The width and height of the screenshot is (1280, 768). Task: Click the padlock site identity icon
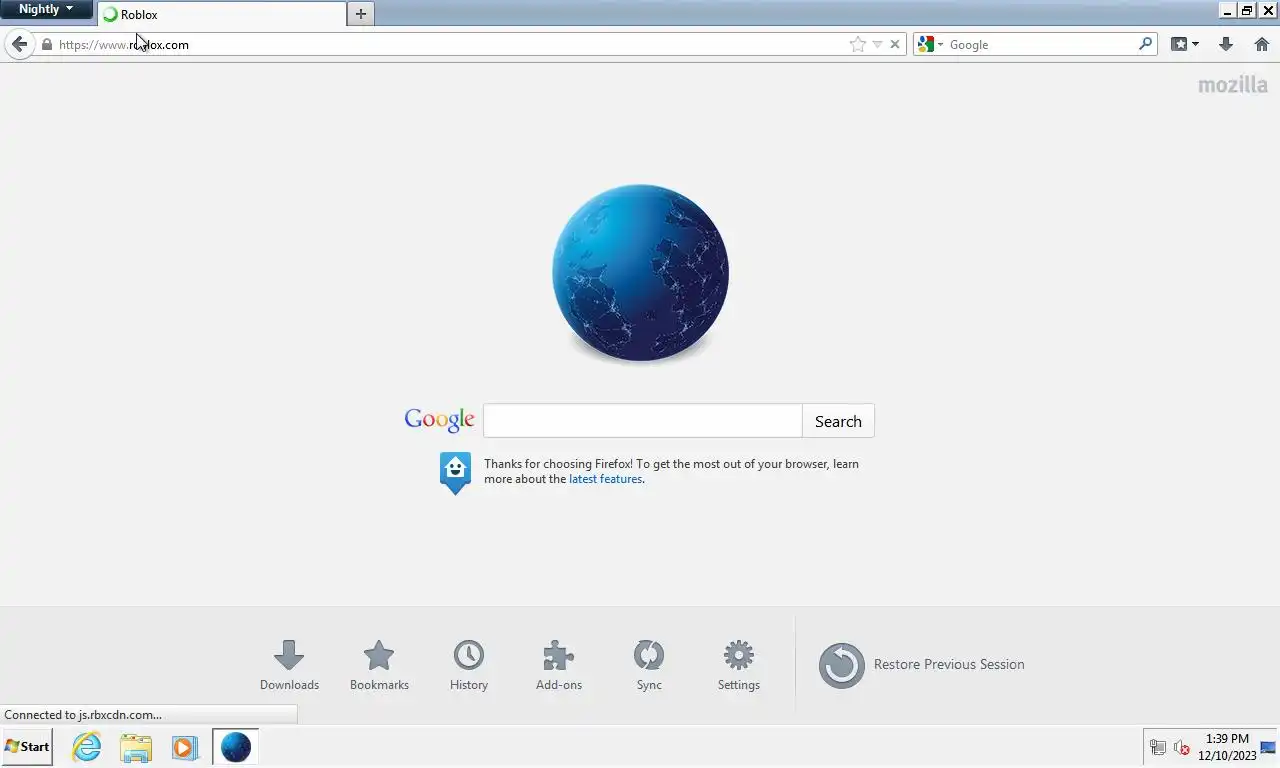click(x=46, y=44)
